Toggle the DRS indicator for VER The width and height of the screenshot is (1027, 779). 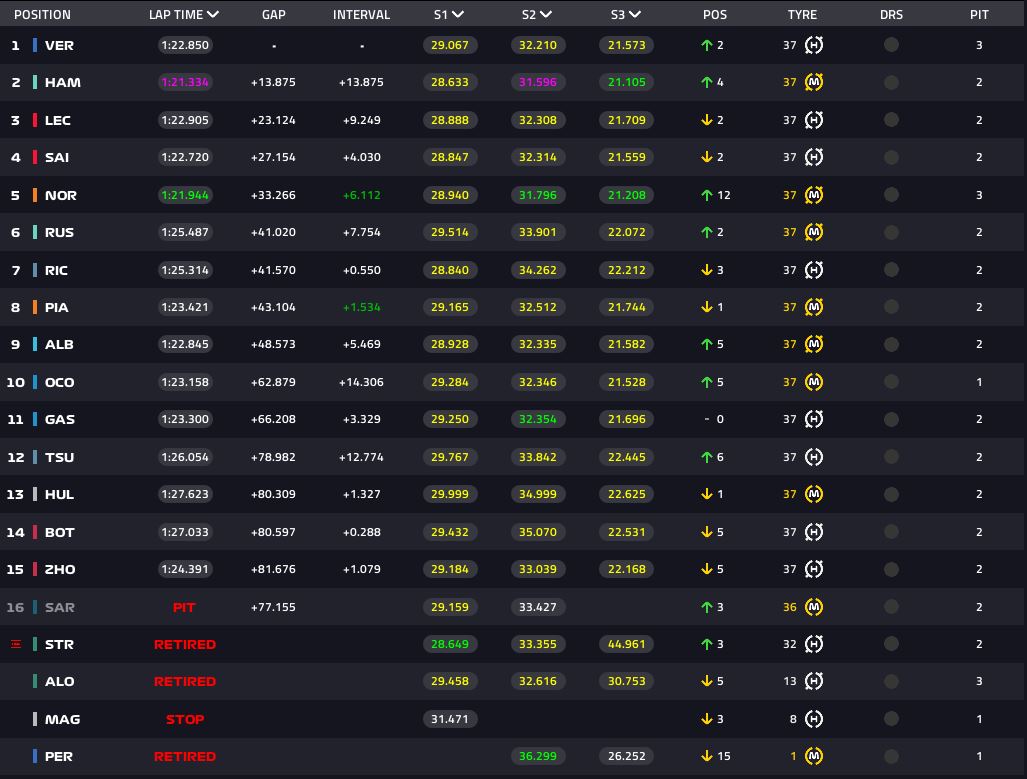pyautogui.click(x=891, y=45)
